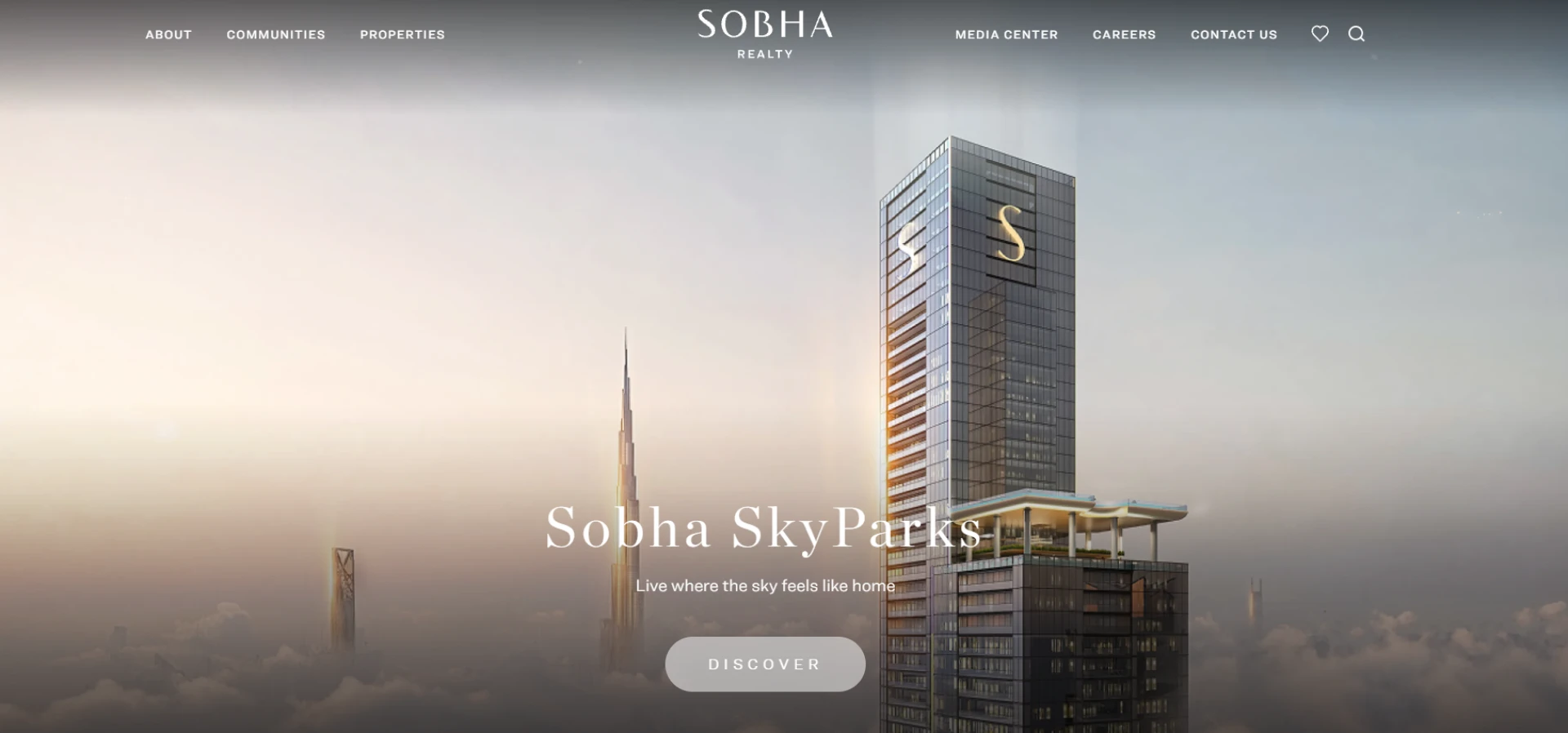Click the small distant tower at right edge

(1254, 604)
